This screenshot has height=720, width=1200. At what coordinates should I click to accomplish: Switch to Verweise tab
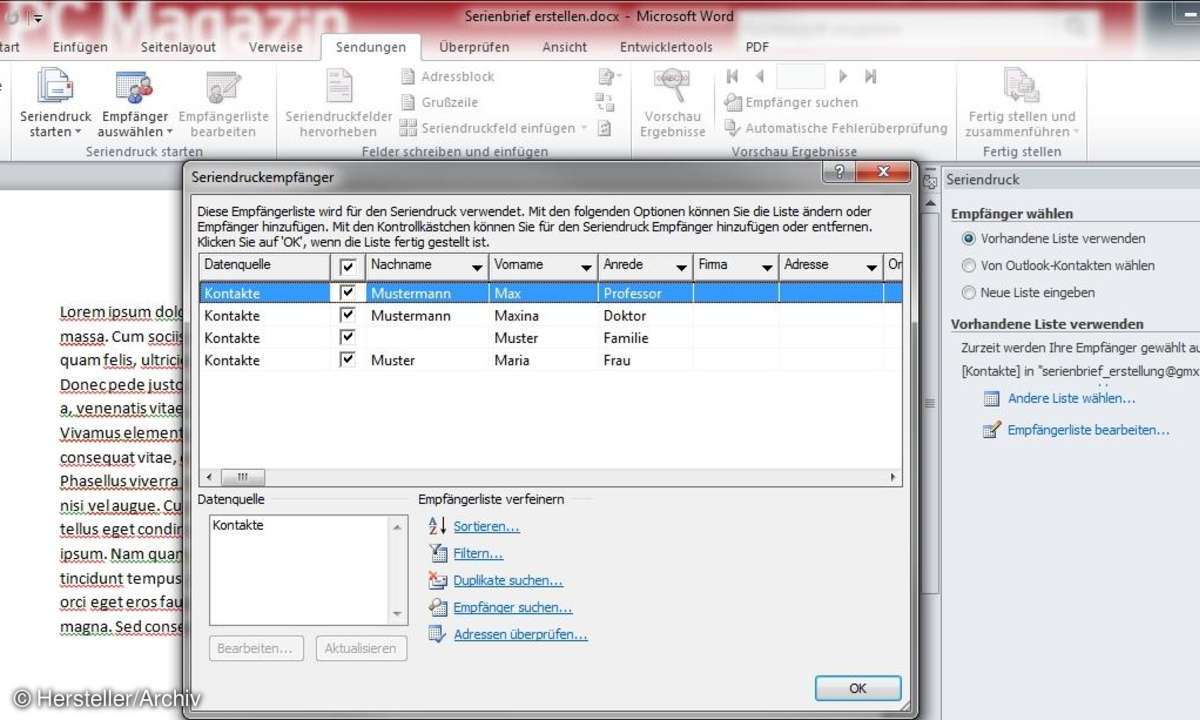click(276, 47)
